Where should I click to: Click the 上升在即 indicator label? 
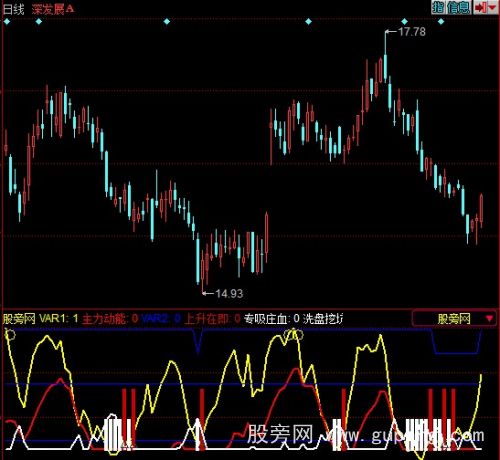pyautogui.click(x=207, y=319)
